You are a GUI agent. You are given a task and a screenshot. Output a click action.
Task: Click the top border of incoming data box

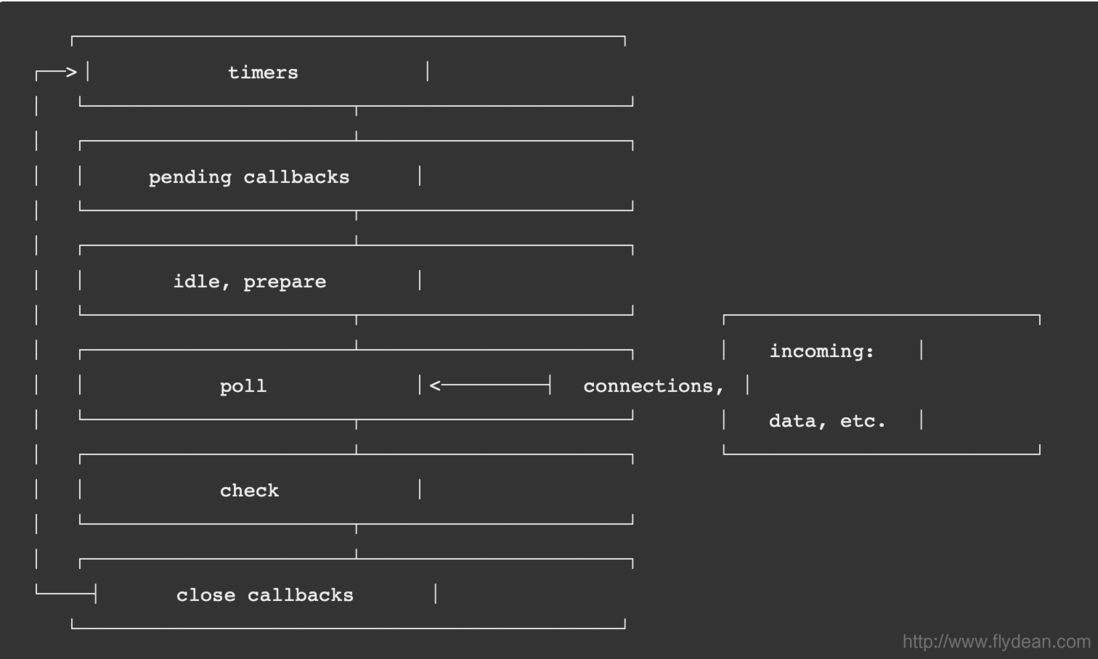882,316
